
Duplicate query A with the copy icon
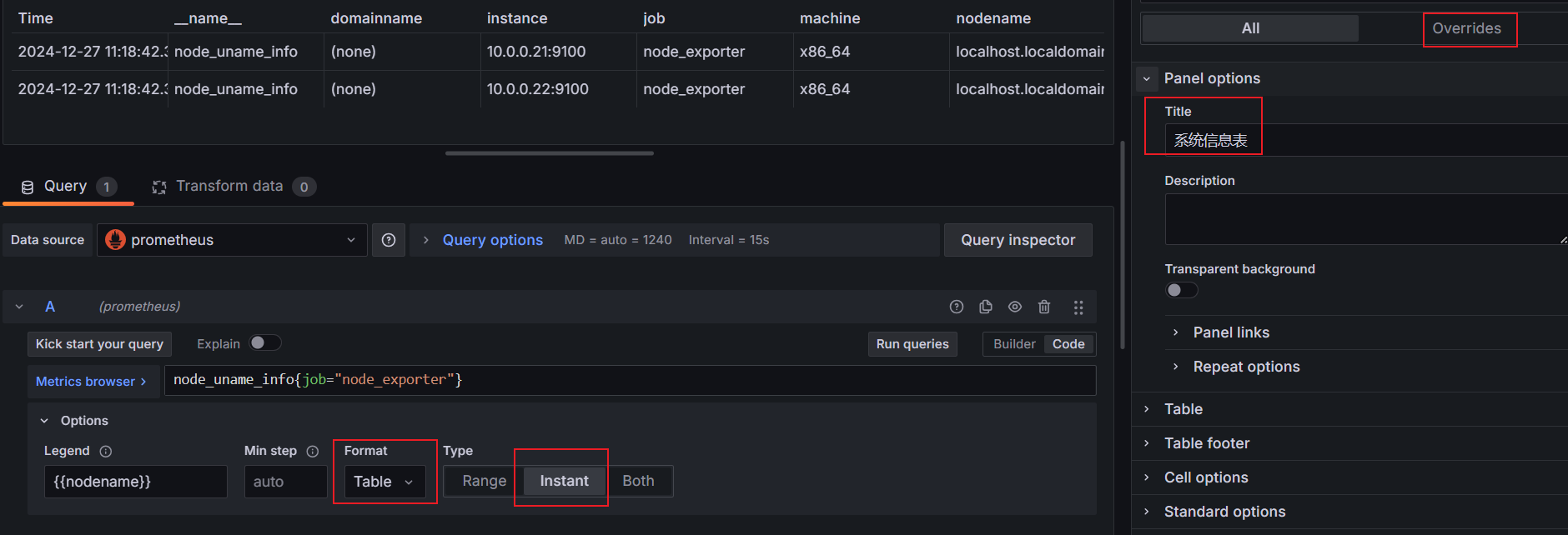(985, 307)
